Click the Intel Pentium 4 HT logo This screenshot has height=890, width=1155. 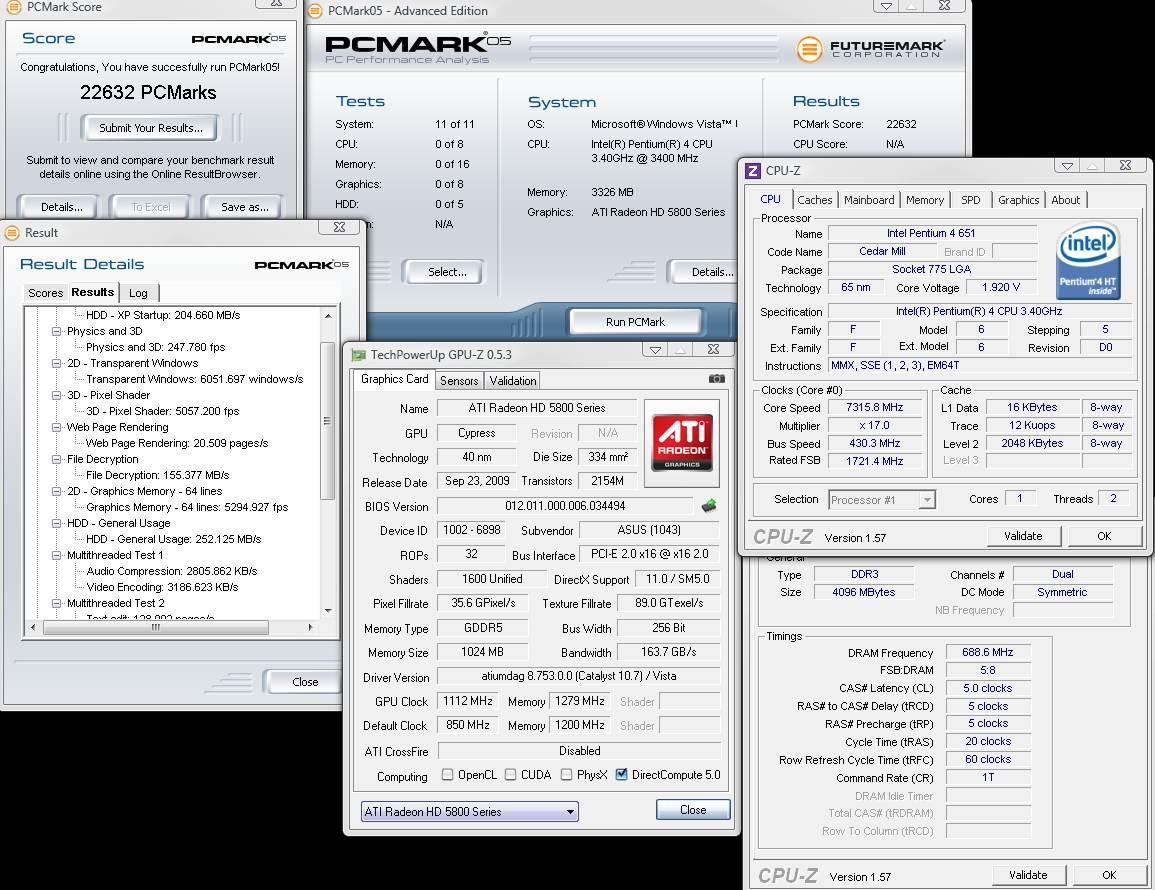tap(1087, 262)
